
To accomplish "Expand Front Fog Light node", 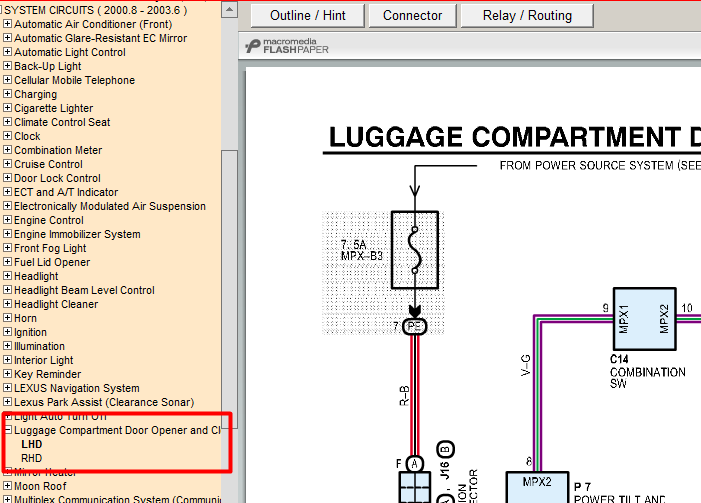I will [7, 248].
